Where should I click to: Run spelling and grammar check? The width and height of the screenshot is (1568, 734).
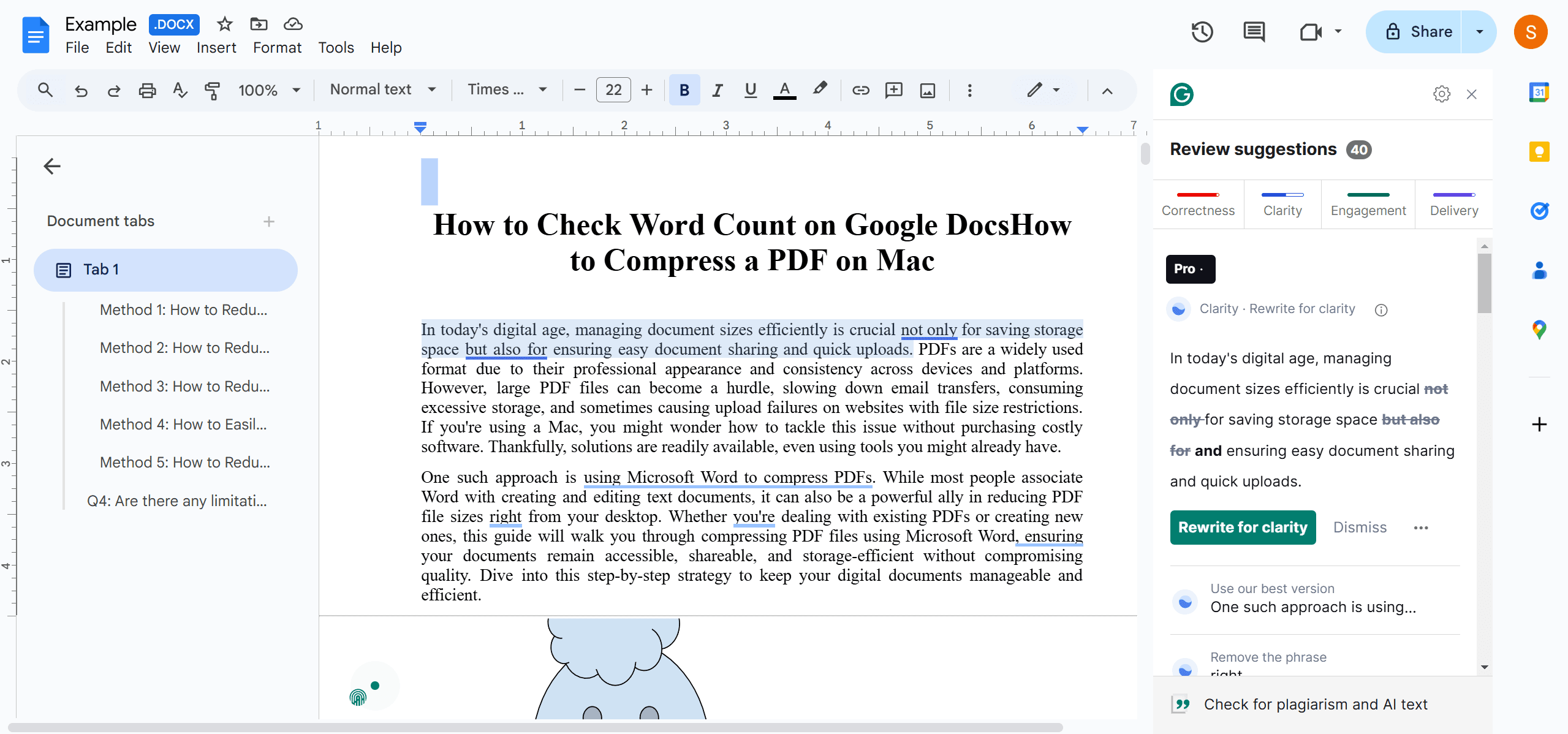[x=180, y=90]
